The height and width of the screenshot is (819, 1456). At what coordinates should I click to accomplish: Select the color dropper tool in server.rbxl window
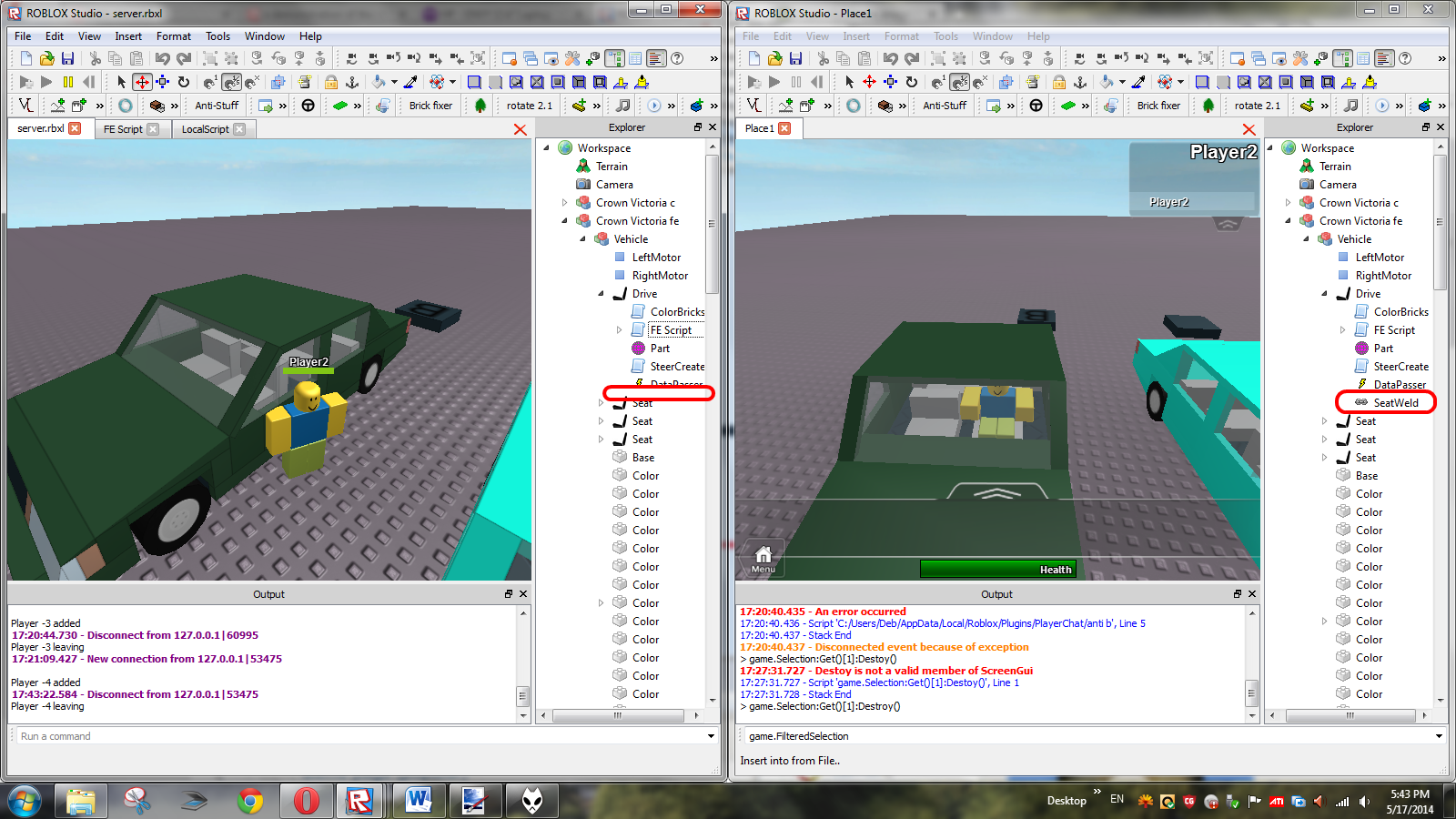pyautogui.click(x=410, y=82)
